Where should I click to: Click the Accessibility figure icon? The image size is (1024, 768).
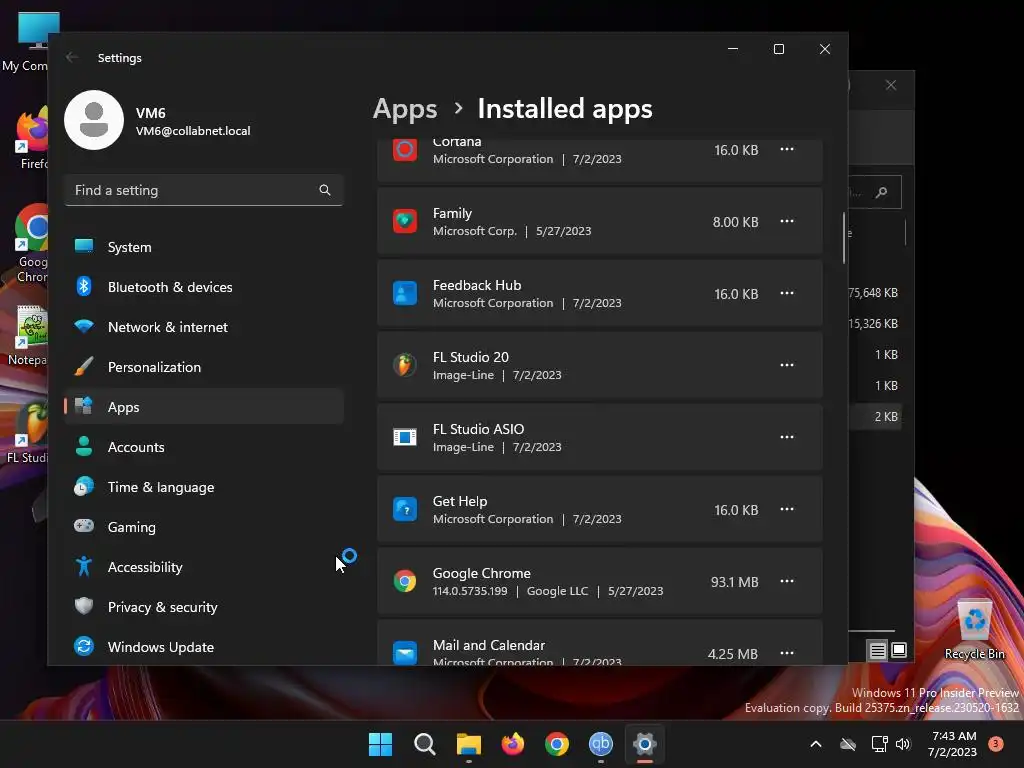84,566
